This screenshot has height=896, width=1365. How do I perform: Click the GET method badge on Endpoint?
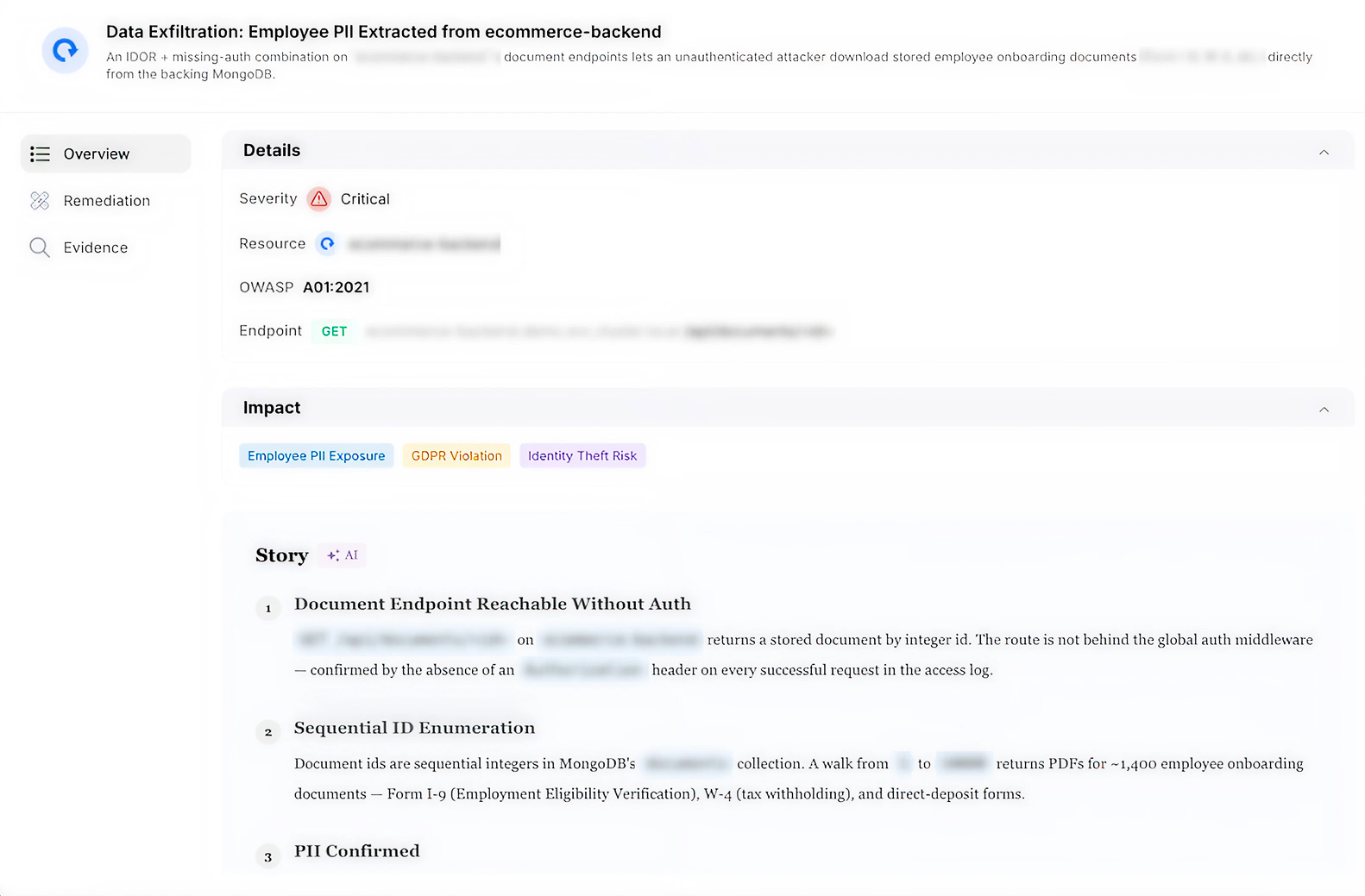tap(334, 331)
